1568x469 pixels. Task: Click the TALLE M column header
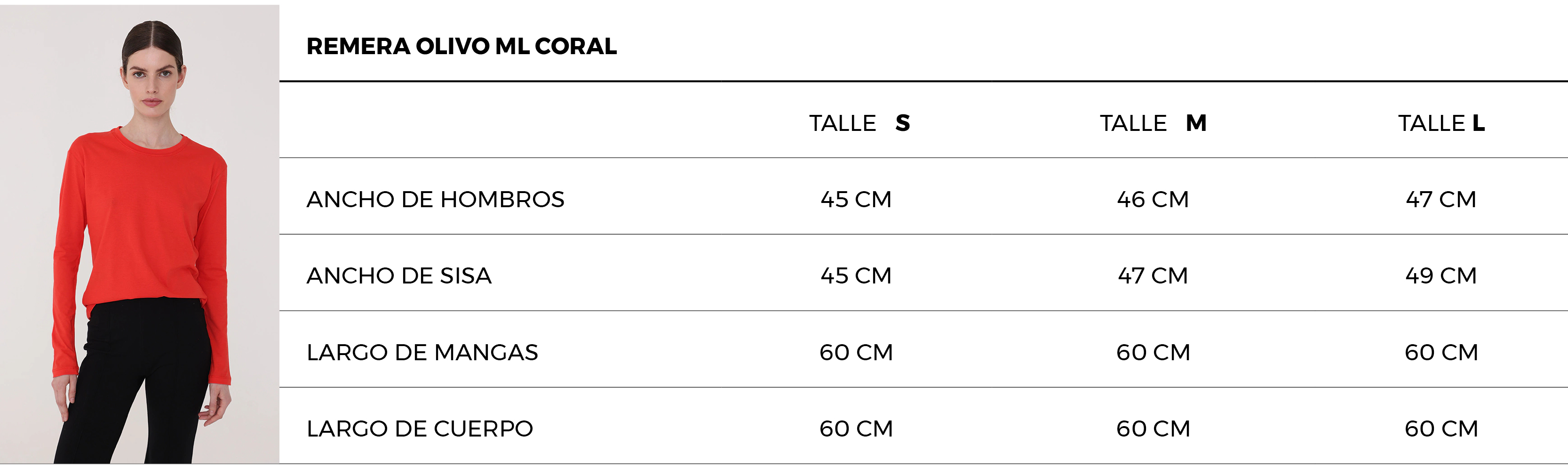tap(1153, 123)
